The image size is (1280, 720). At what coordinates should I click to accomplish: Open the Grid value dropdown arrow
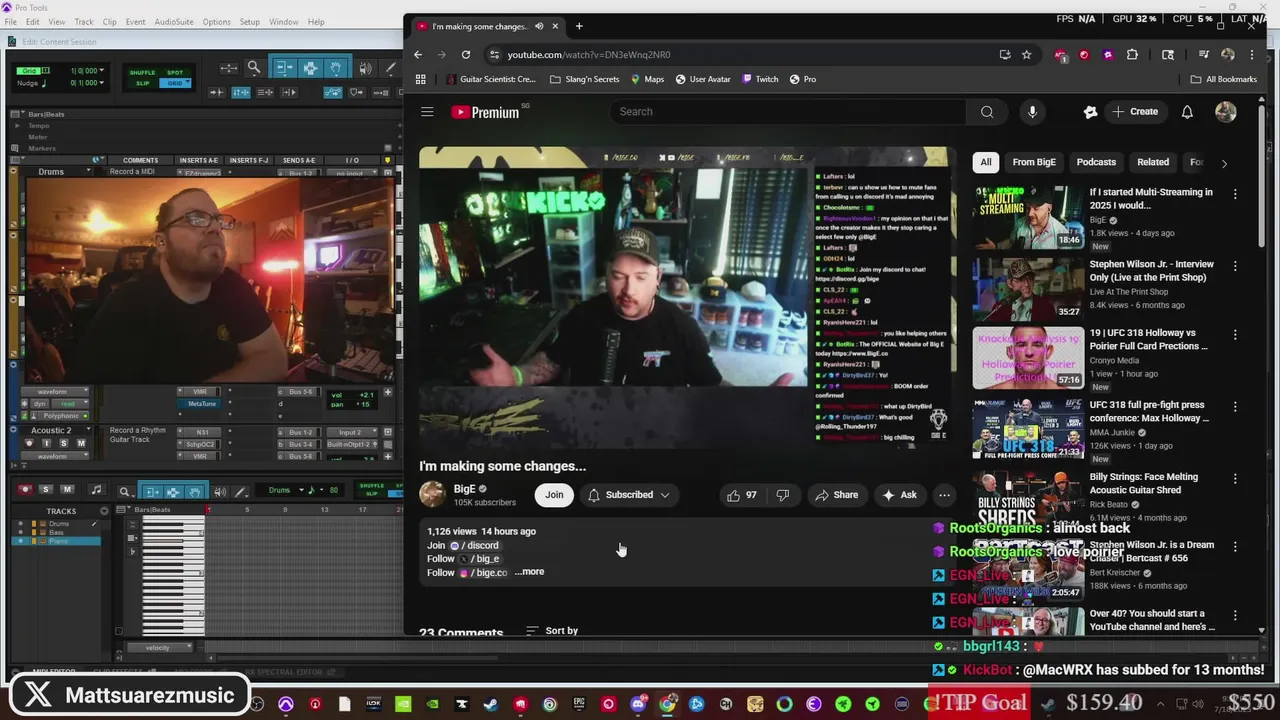coord(102,70)
